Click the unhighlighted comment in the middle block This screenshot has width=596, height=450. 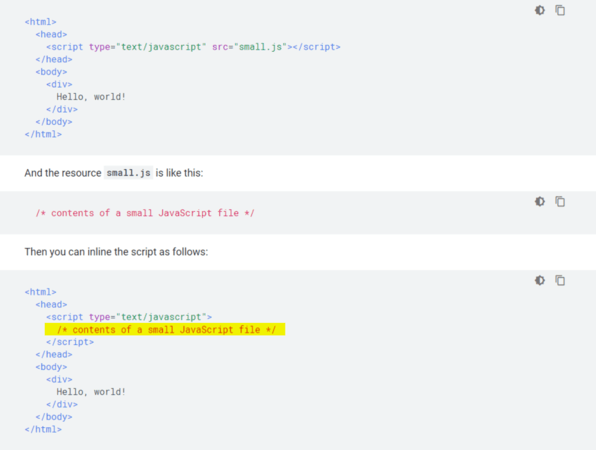click(145, 213)
